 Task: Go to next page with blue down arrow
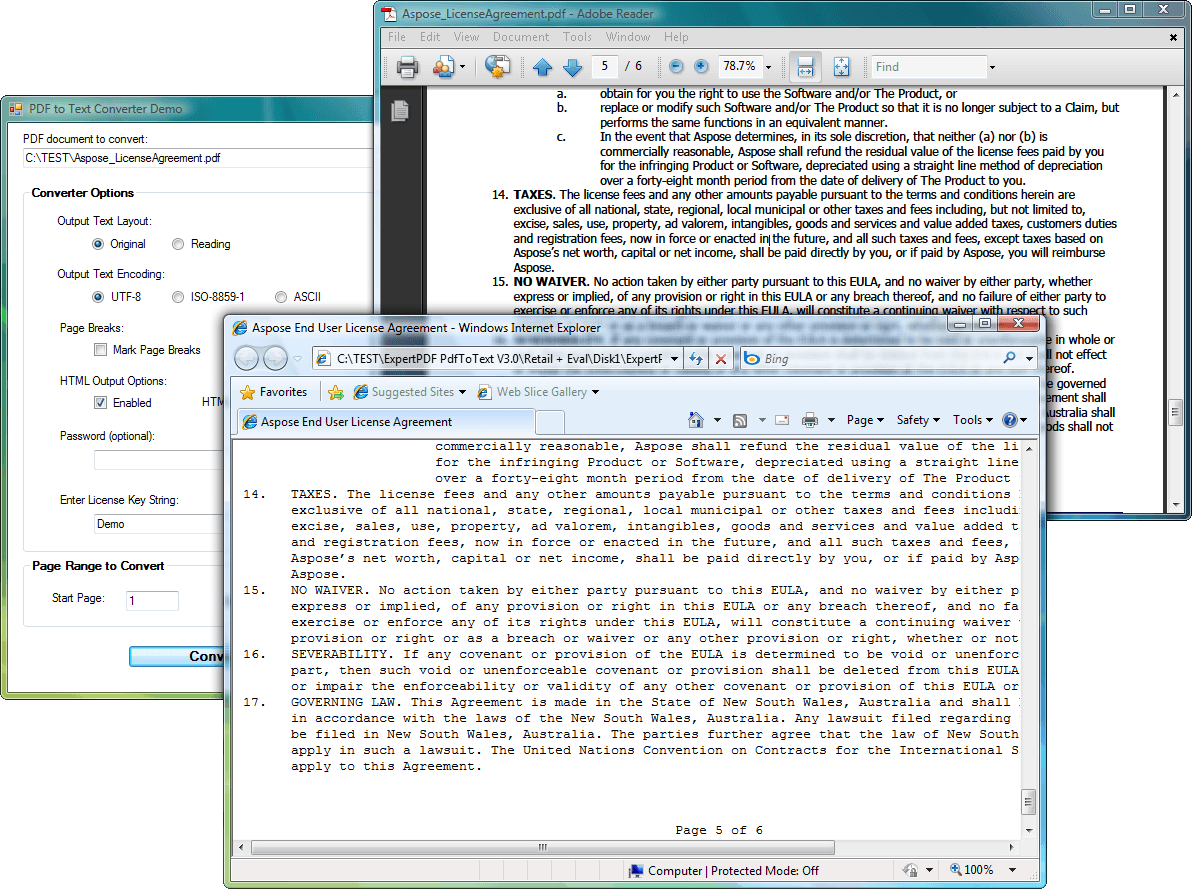572,67
